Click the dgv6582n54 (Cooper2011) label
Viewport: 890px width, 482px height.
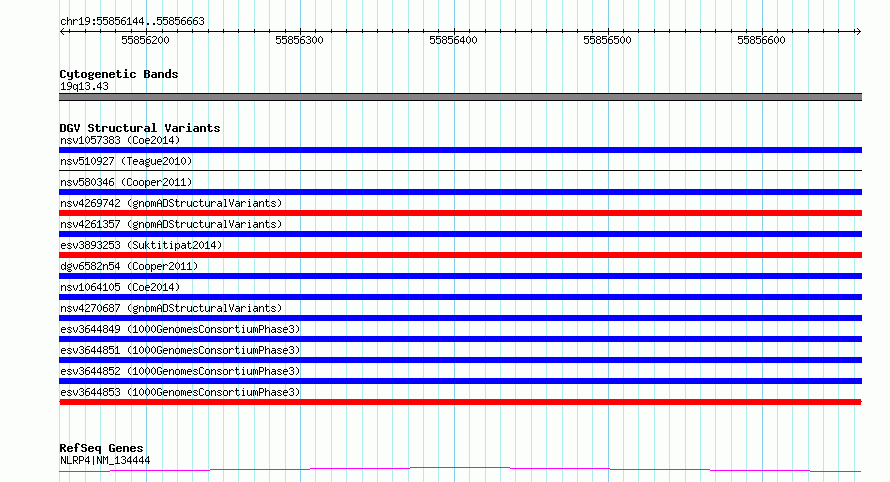(x=129, y=266)
